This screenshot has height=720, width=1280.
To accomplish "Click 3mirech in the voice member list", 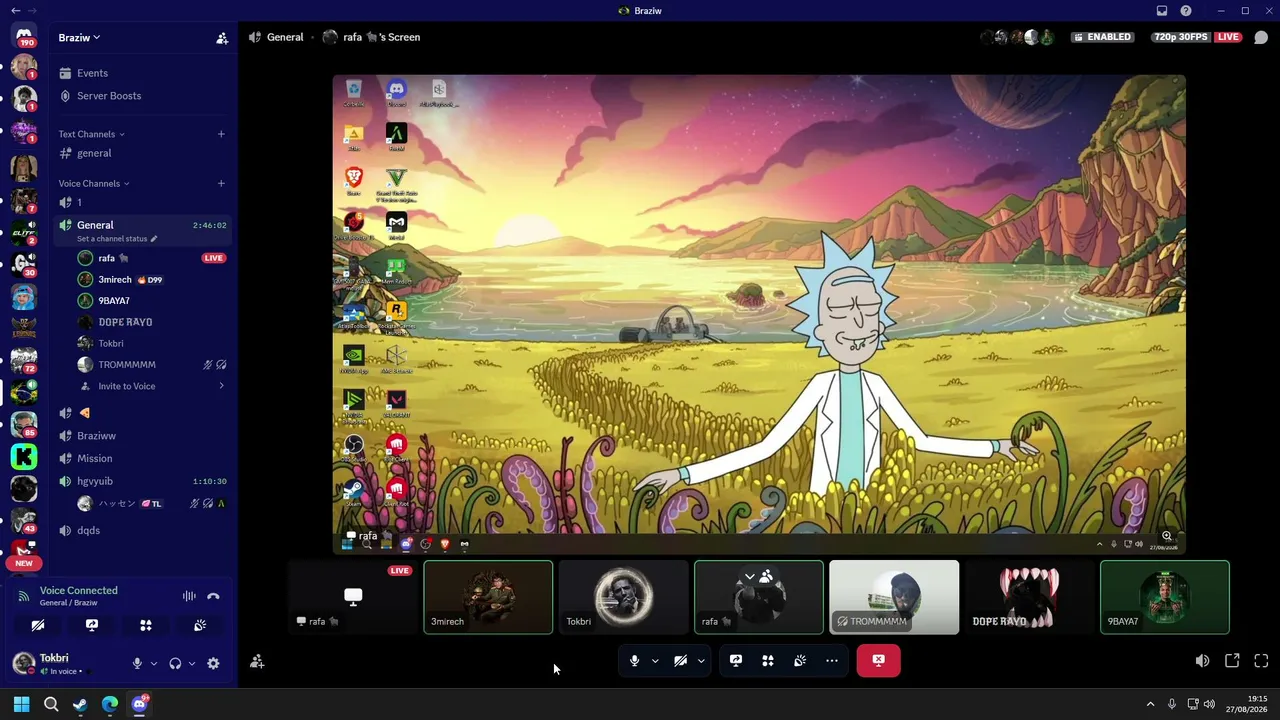I will [153, 280].
